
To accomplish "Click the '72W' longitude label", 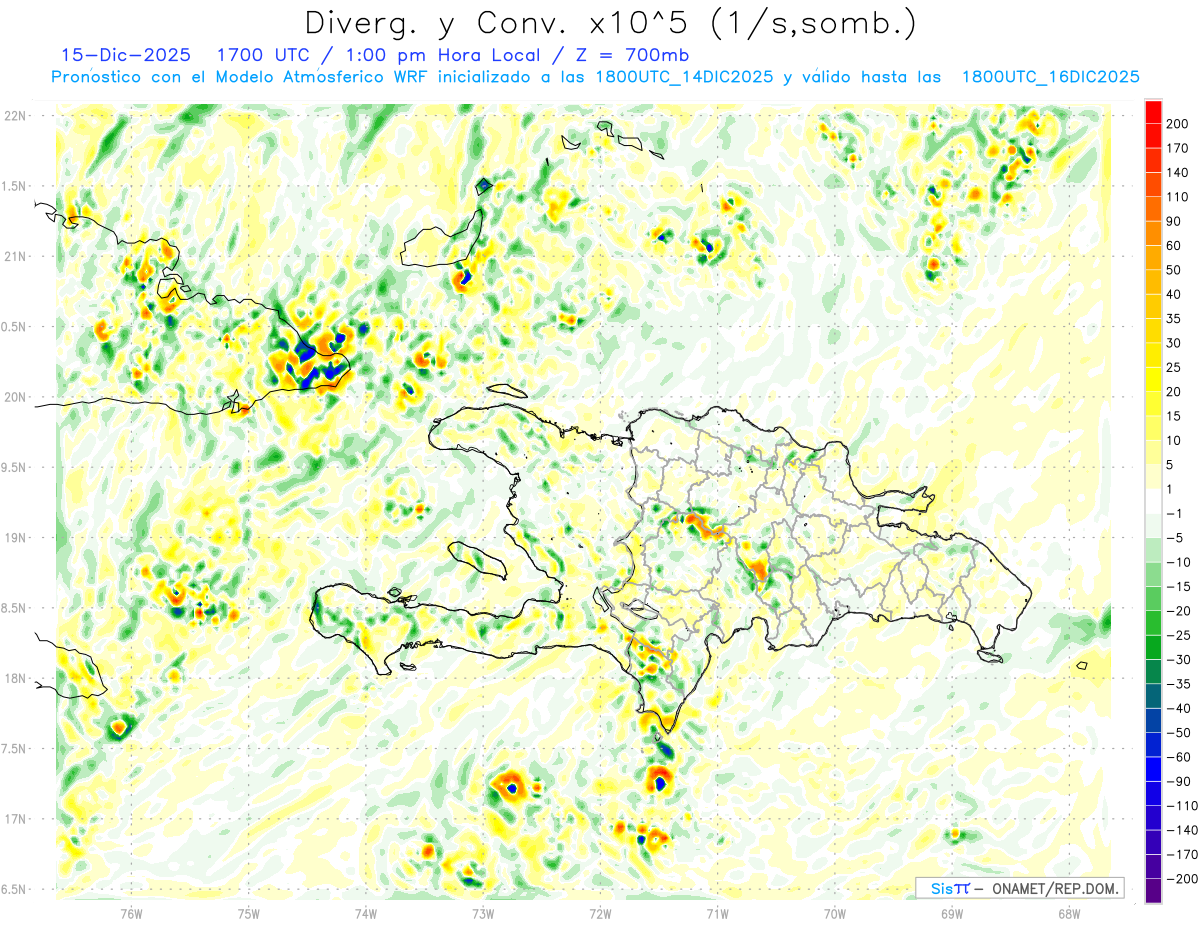I will click(600, 913).
